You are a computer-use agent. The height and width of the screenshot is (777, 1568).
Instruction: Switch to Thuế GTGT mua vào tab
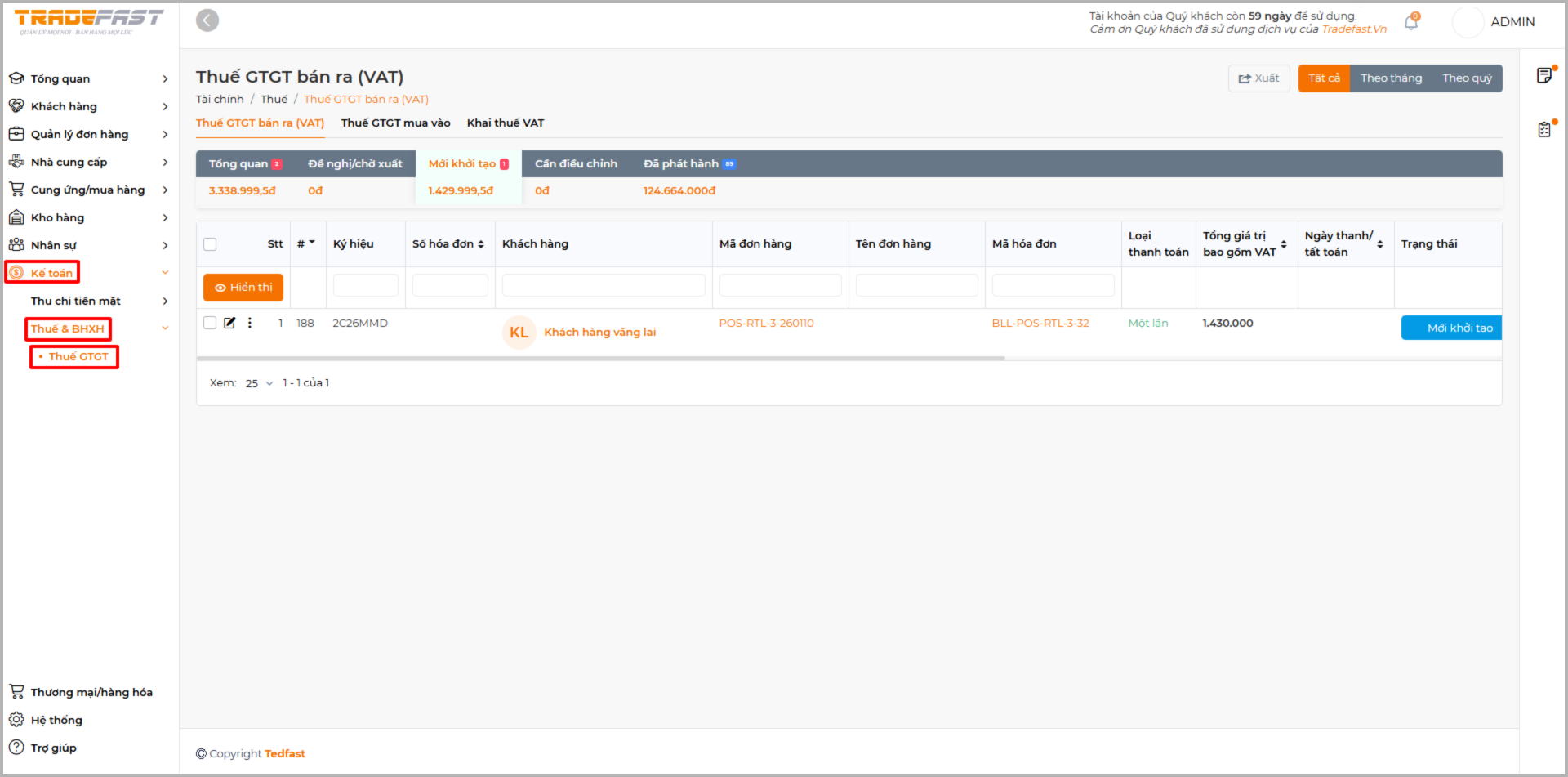point(395,123)
